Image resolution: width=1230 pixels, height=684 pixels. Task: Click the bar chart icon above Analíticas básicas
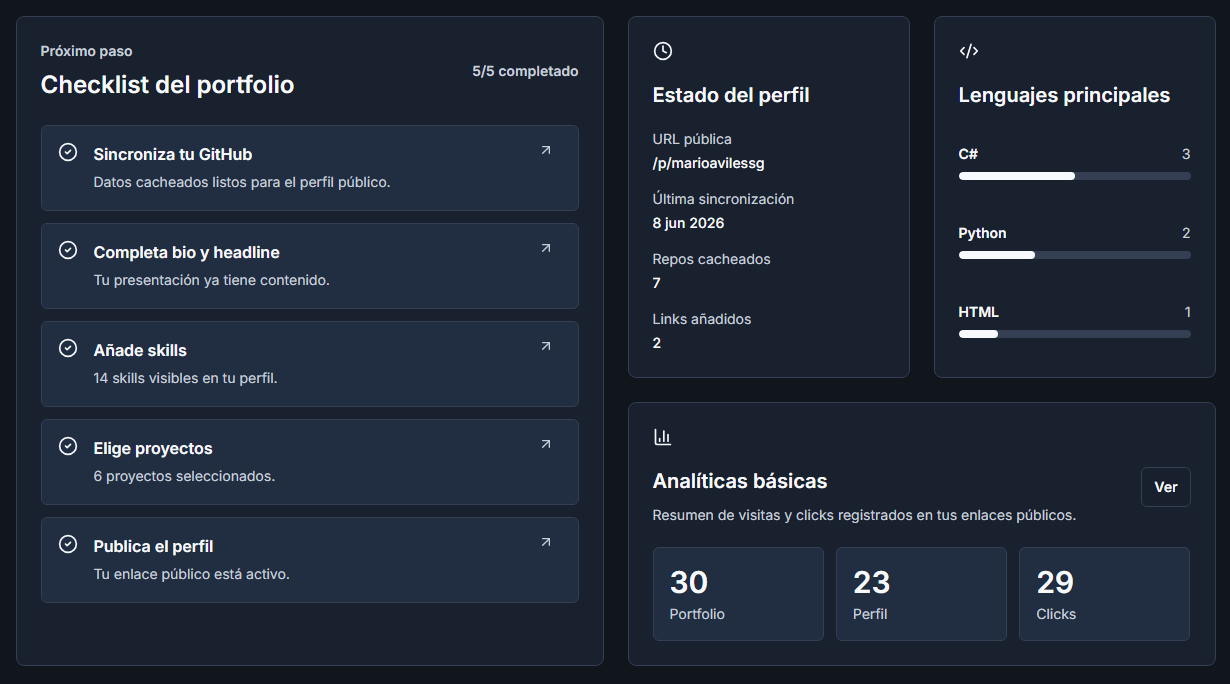662,437
